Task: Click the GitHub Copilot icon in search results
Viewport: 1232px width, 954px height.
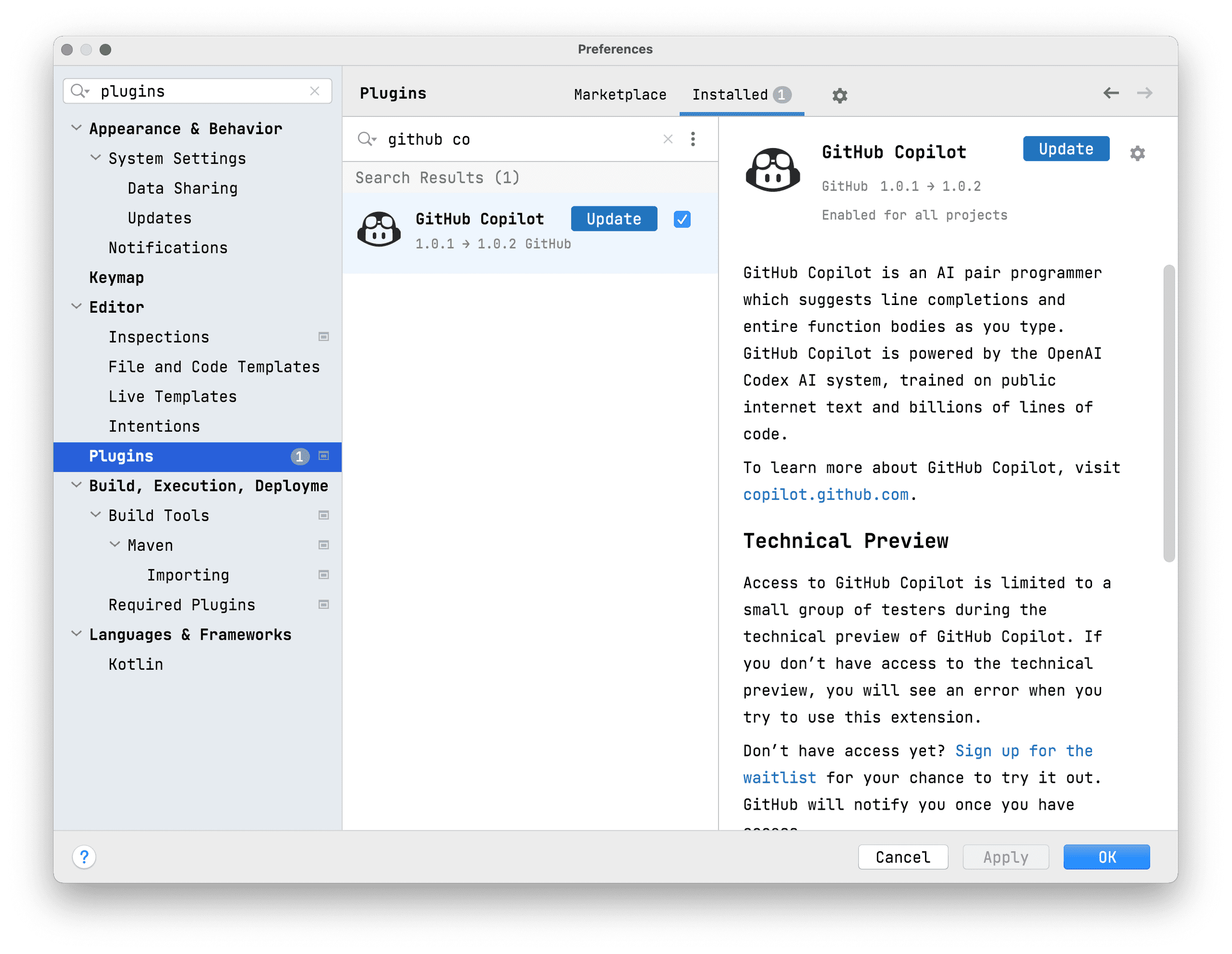Action: point(379,230)
